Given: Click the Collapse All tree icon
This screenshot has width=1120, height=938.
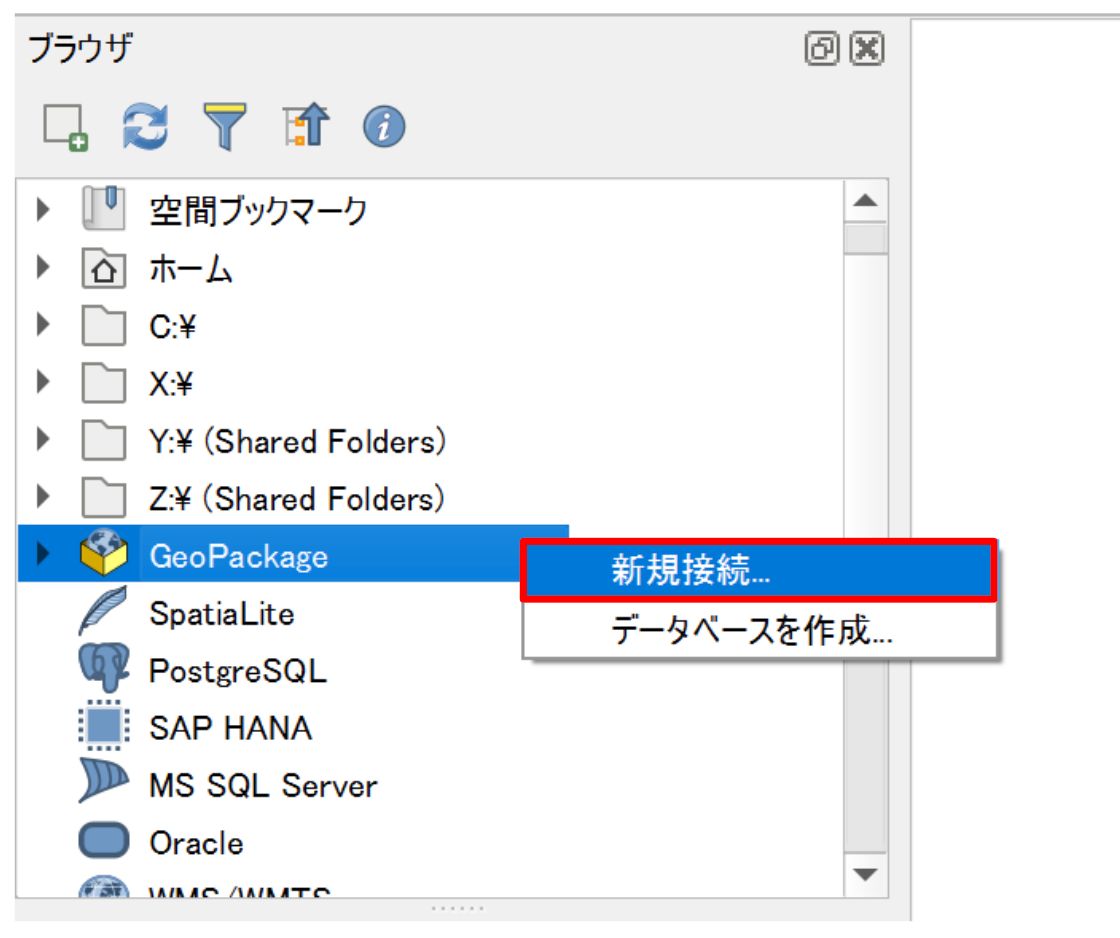Looking at the screenshot, I should [x=306, y=126].
